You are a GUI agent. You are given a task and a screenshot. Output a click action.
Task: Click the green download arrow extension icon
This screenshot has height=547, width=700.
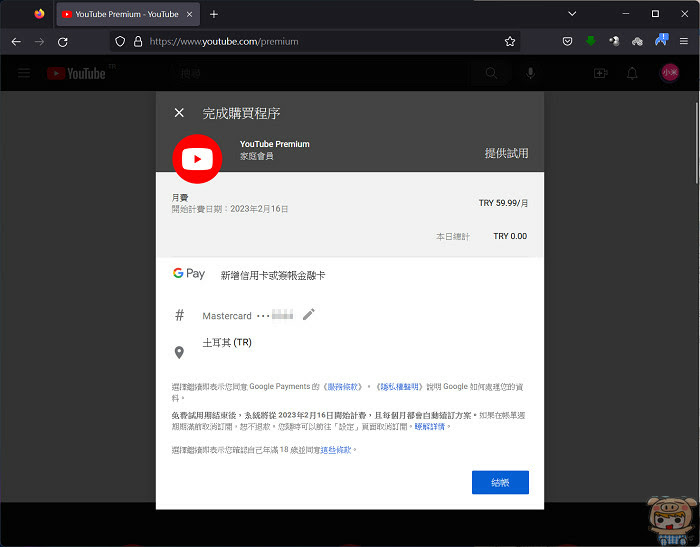coord(591,41)
